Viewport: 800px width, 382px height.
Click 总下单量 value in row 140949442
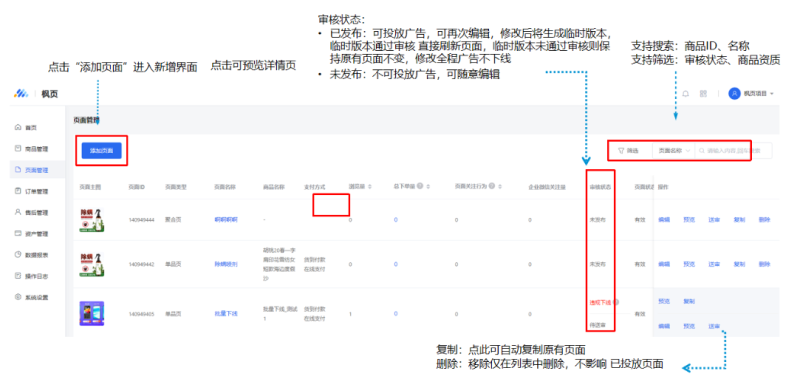pos(395,265)
